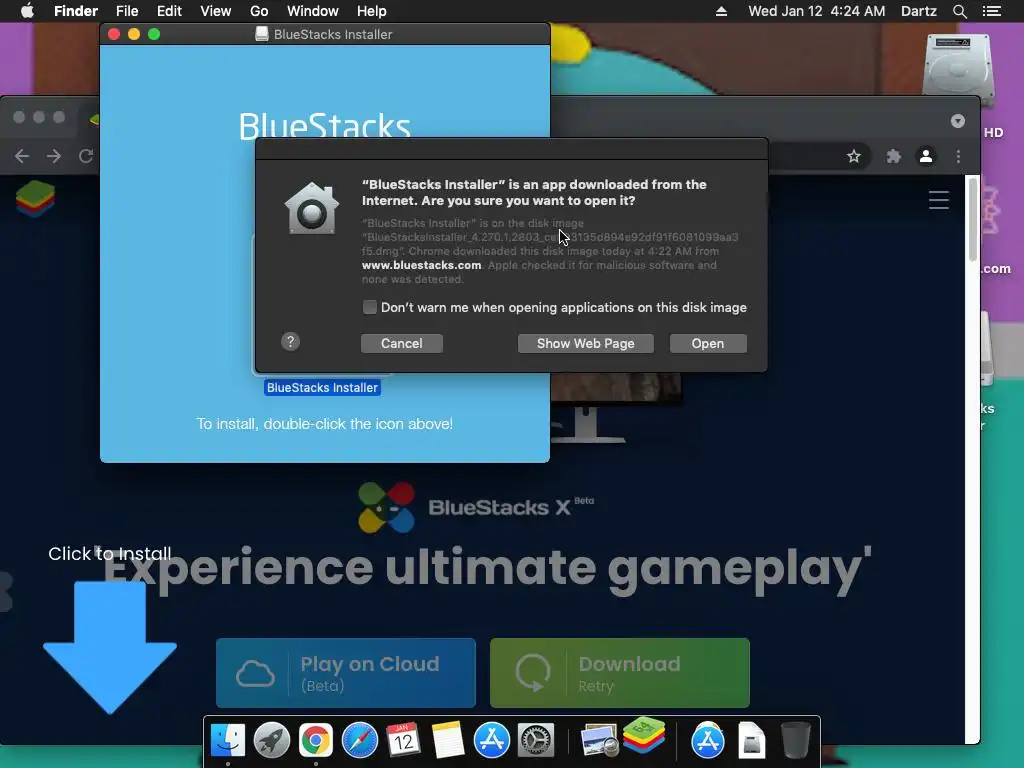Viewport: 1024px width, 768px height.
Task: Click the eject icon in menu bar
Action: coord(721,11)
